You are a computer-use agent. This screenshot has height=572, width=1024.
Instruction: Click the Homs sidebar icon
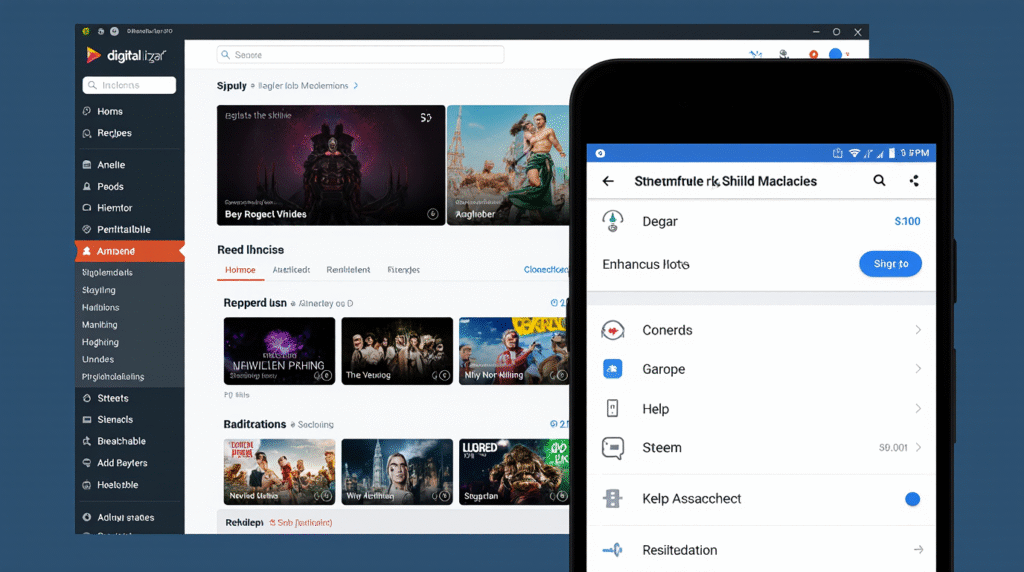[87, 111]
